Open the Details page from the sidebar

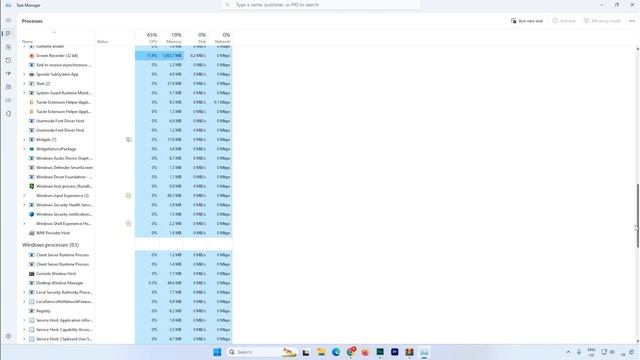[8, 100]
